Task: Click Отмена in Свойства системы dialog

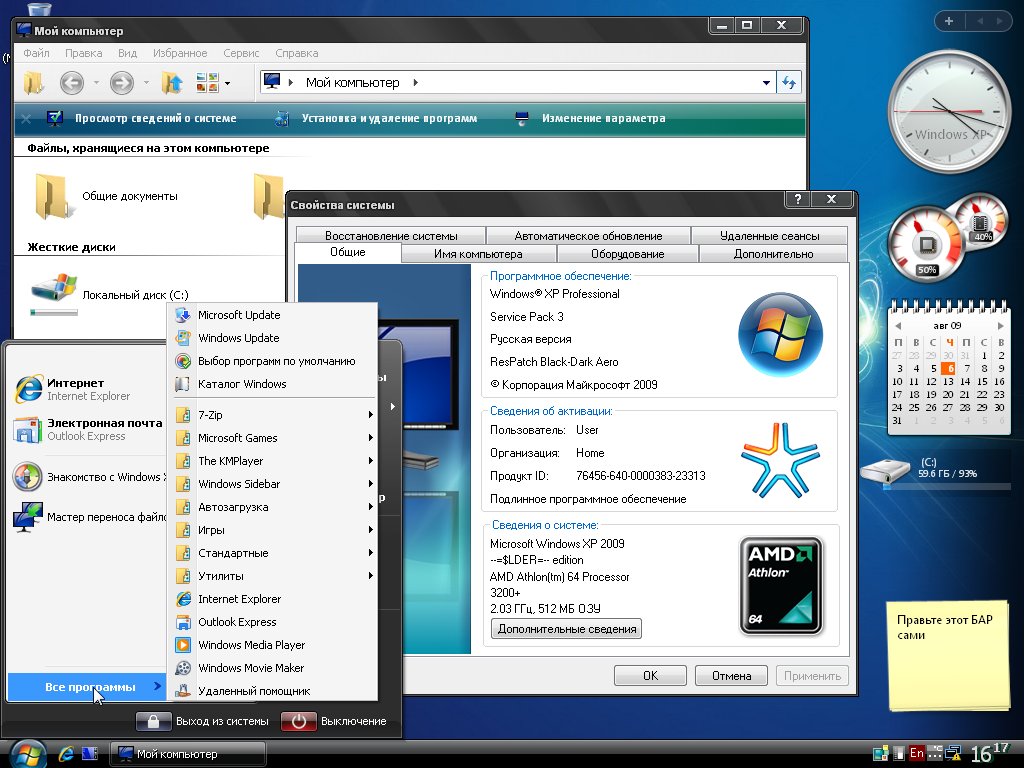Action: tap(731, 675)
